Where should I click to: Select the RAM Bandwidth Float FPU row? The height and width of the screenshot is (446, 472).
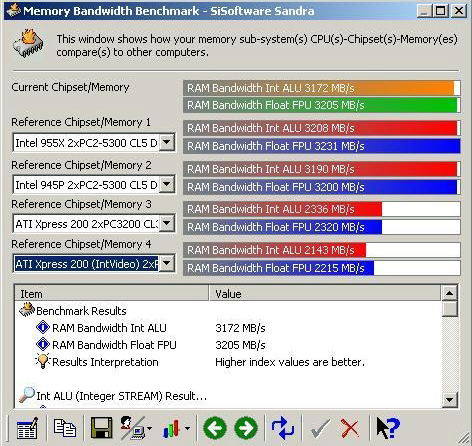point(228,345)
